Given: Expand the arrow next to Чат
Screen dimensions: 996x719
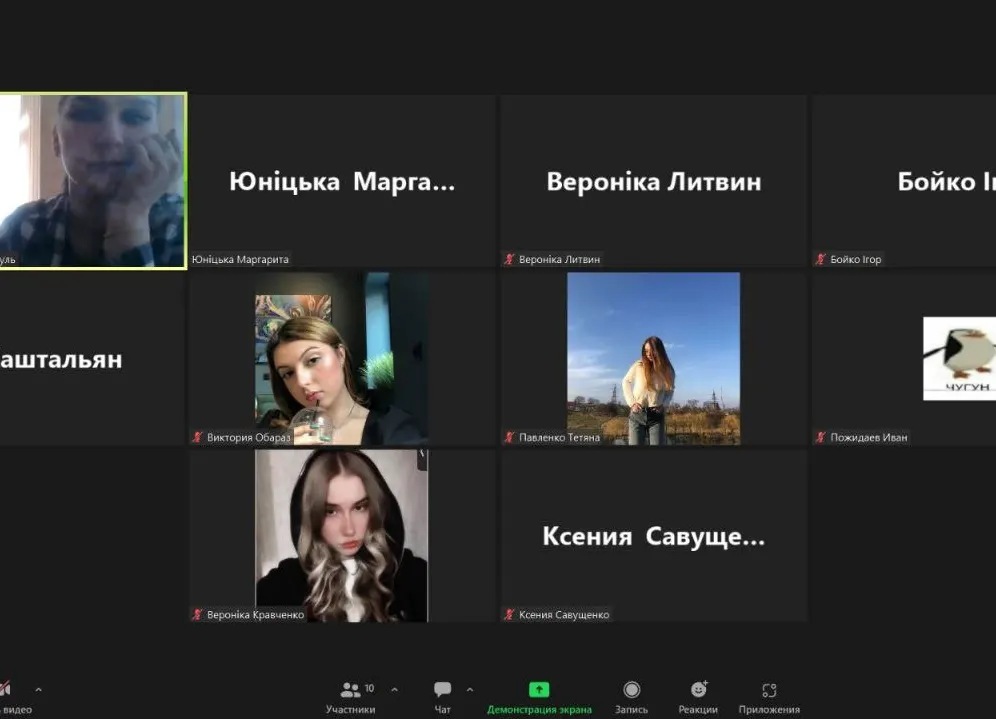Looking at the screenshot, I should (x=470, y=689).
